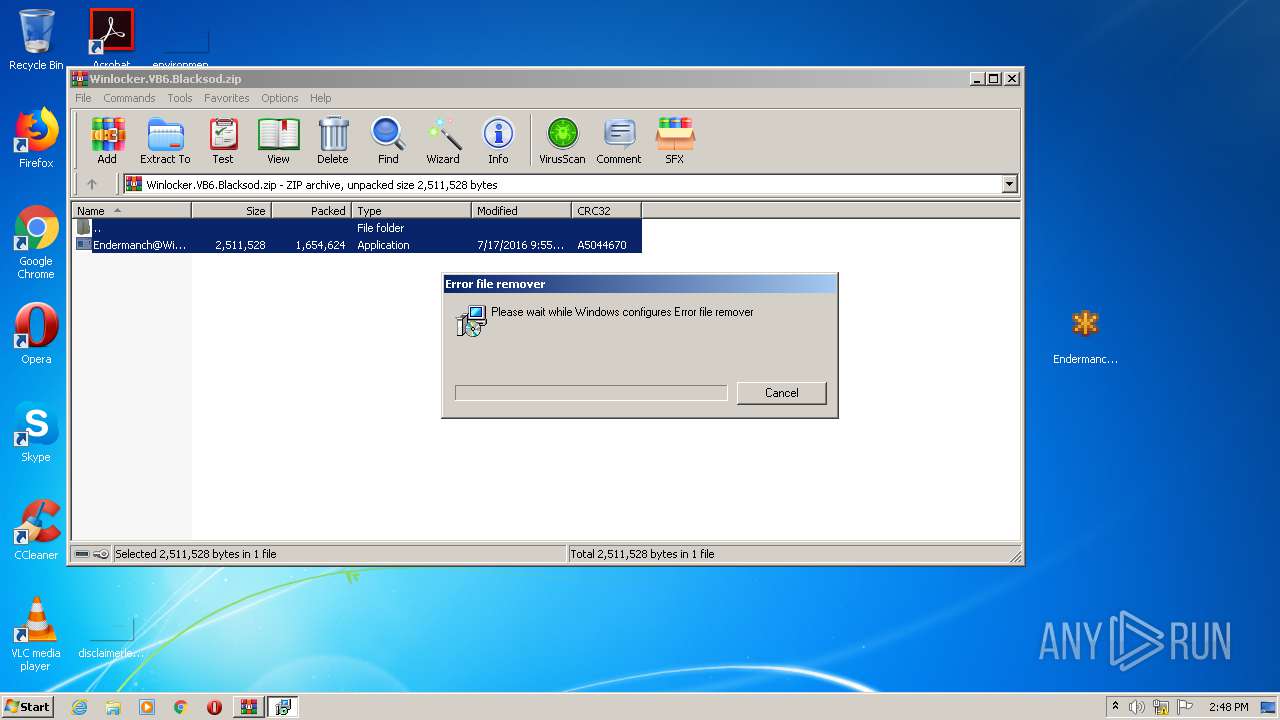
Task: Open the Action Center flag icon
Action: tap(1185, 707)
